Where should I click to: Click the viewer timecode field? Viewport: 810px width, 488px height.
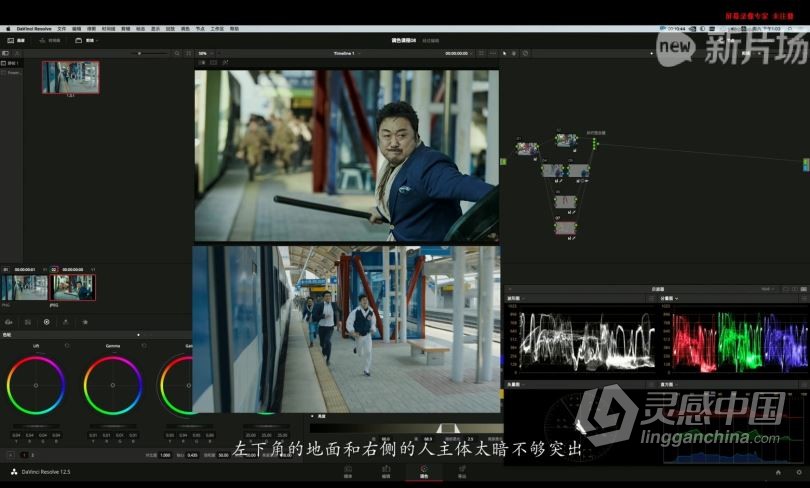(458, 53)
